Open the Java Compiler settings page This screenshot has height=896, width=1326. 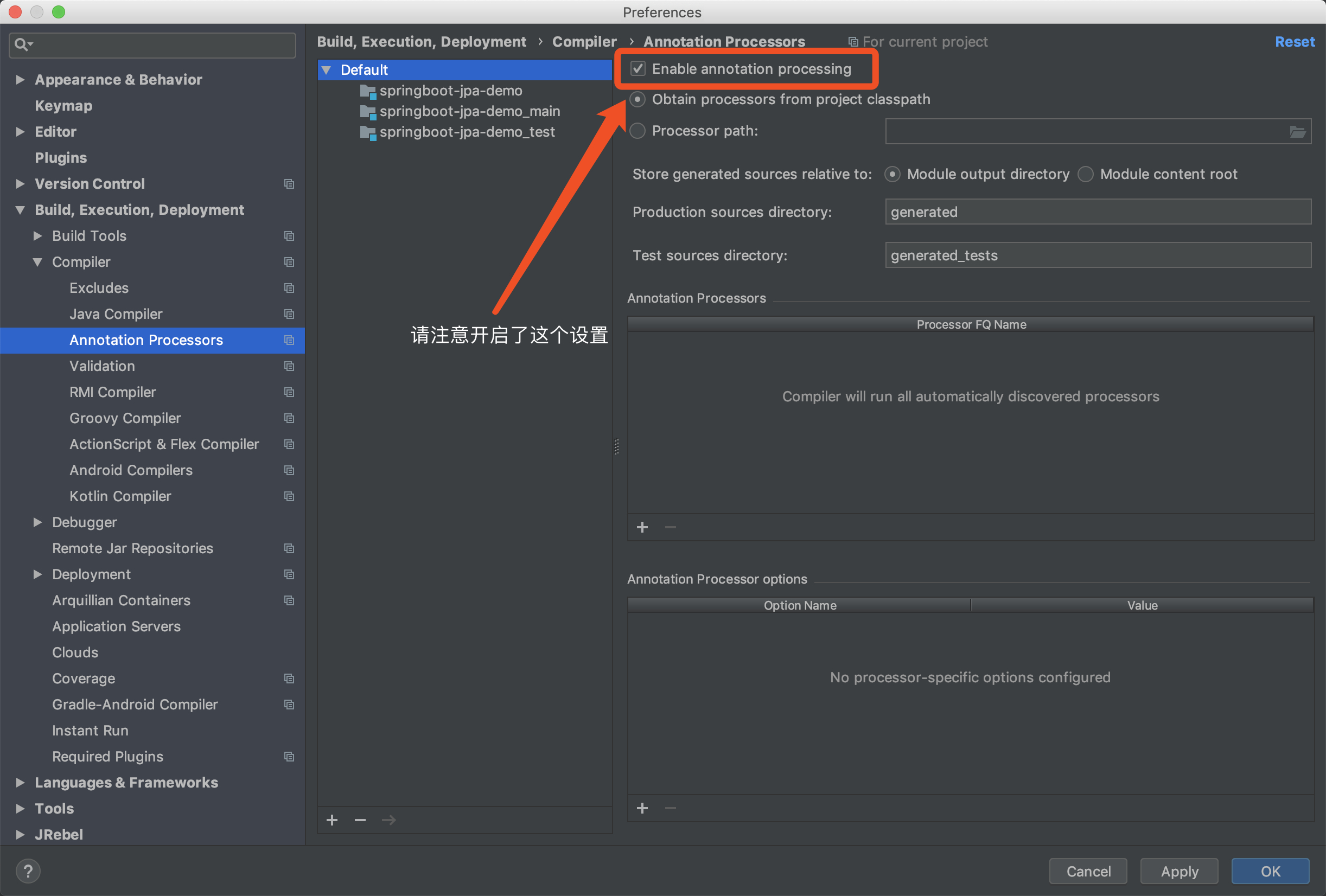116,313
